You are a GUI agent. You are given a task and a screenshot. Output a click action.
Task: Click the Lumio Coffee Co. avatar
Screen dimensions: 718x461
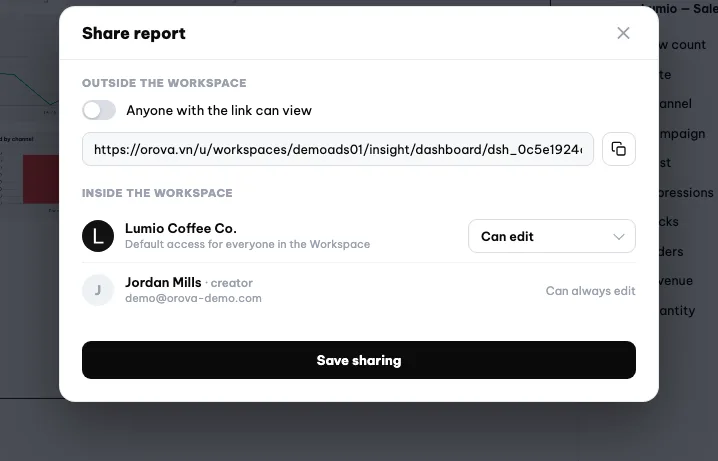(x=98, y=236)
